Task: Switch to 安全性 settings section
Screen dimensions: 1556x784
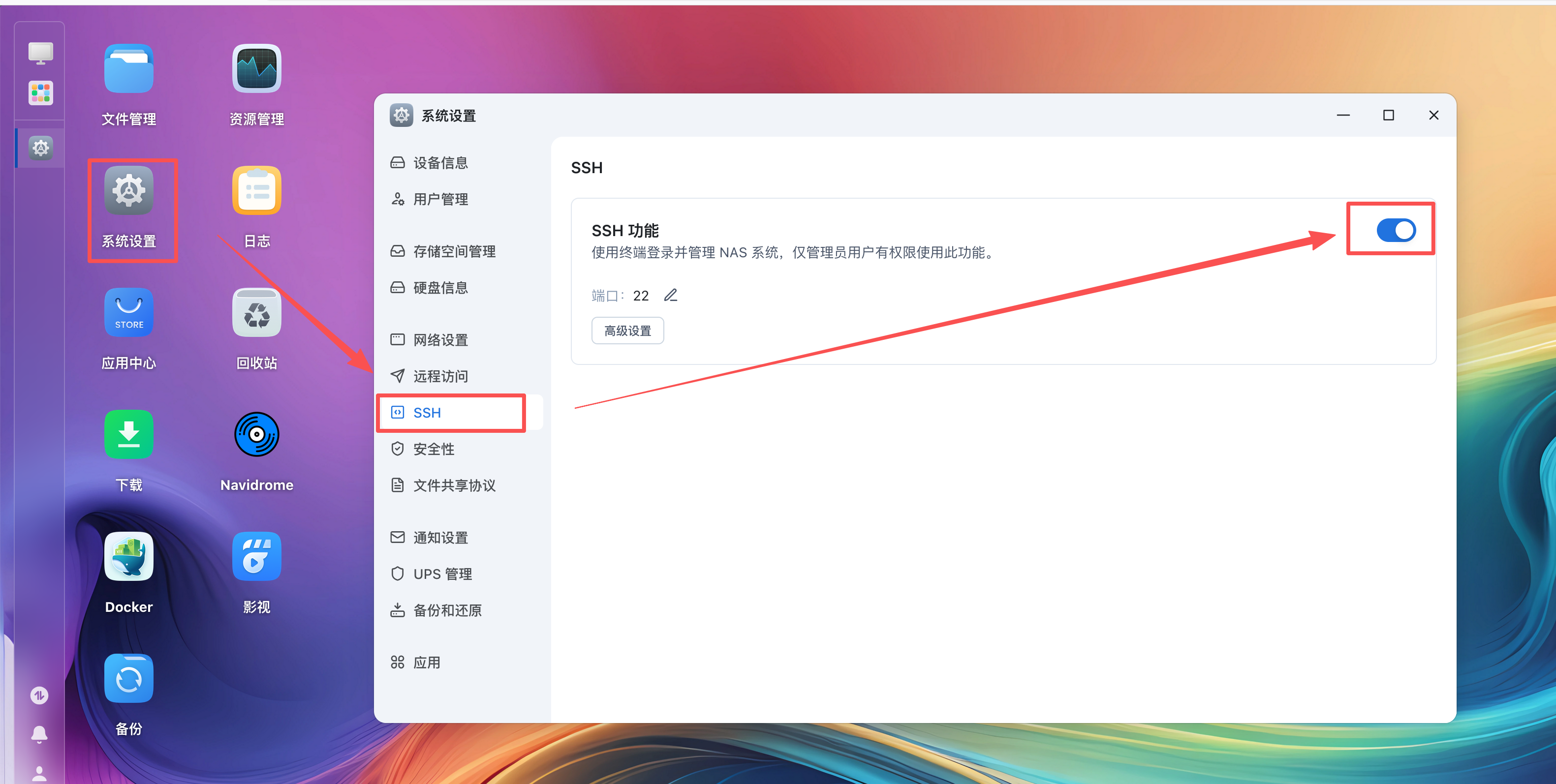Action: coord(434,449)
